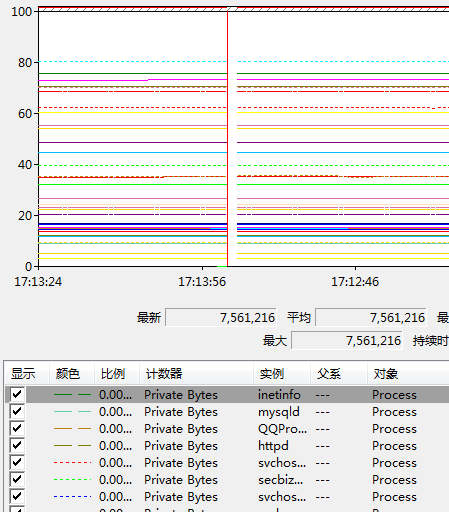449x512 pixels.
Task: Sort by the 比例 column header
Action: [117, 373]
